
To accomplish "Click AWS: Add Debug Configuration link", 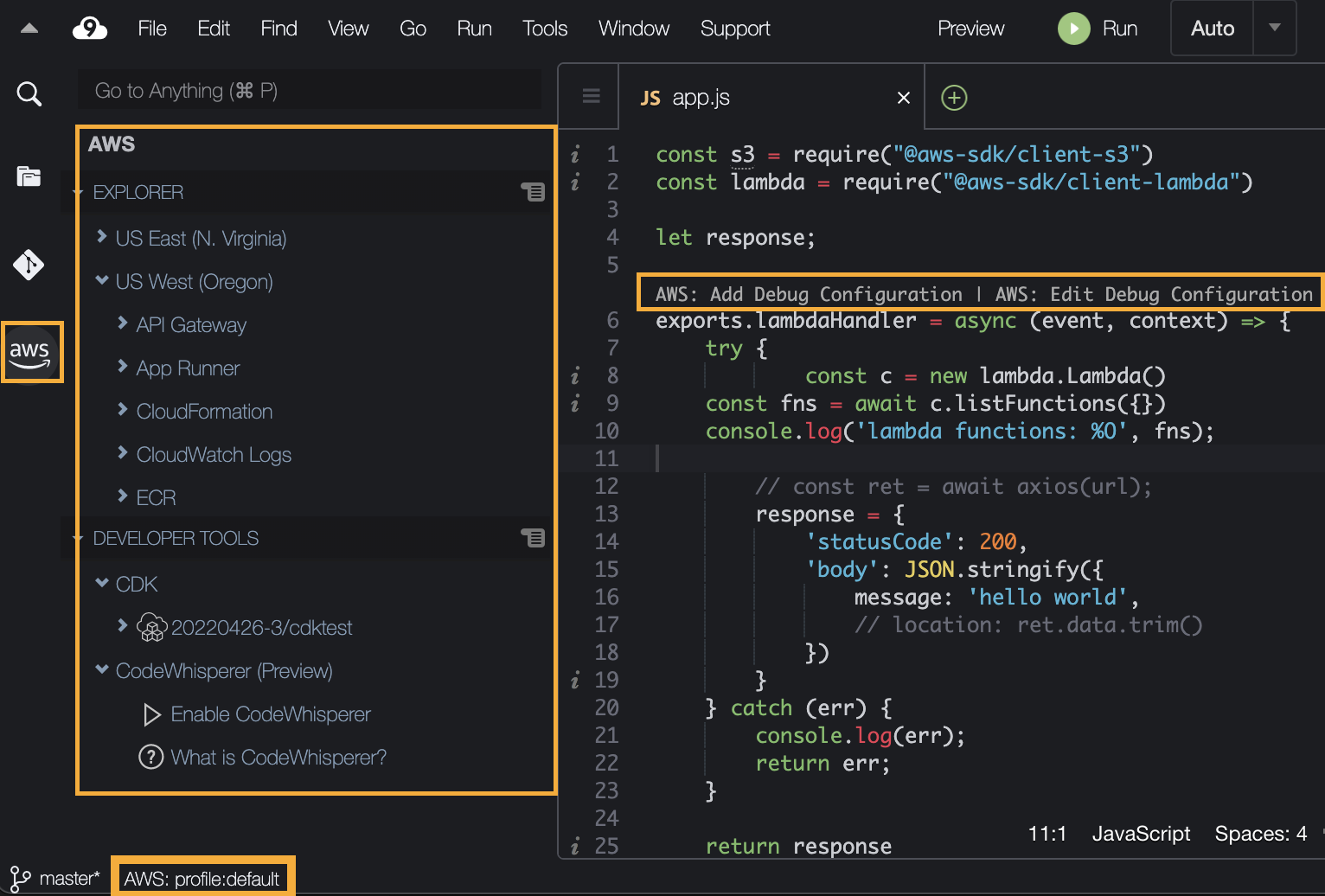I will click(x=809, y=294).
